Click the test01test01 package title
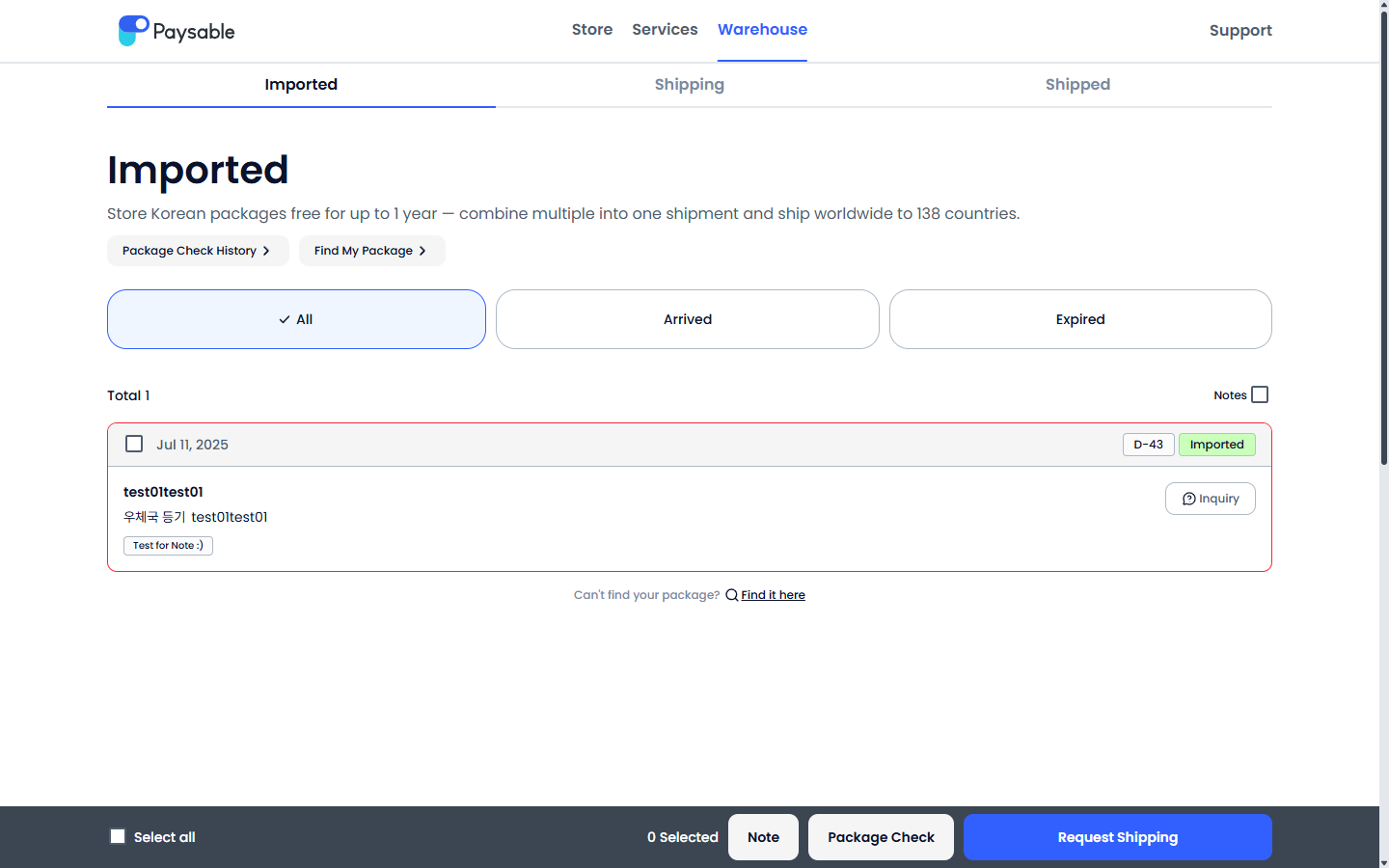 163,492
